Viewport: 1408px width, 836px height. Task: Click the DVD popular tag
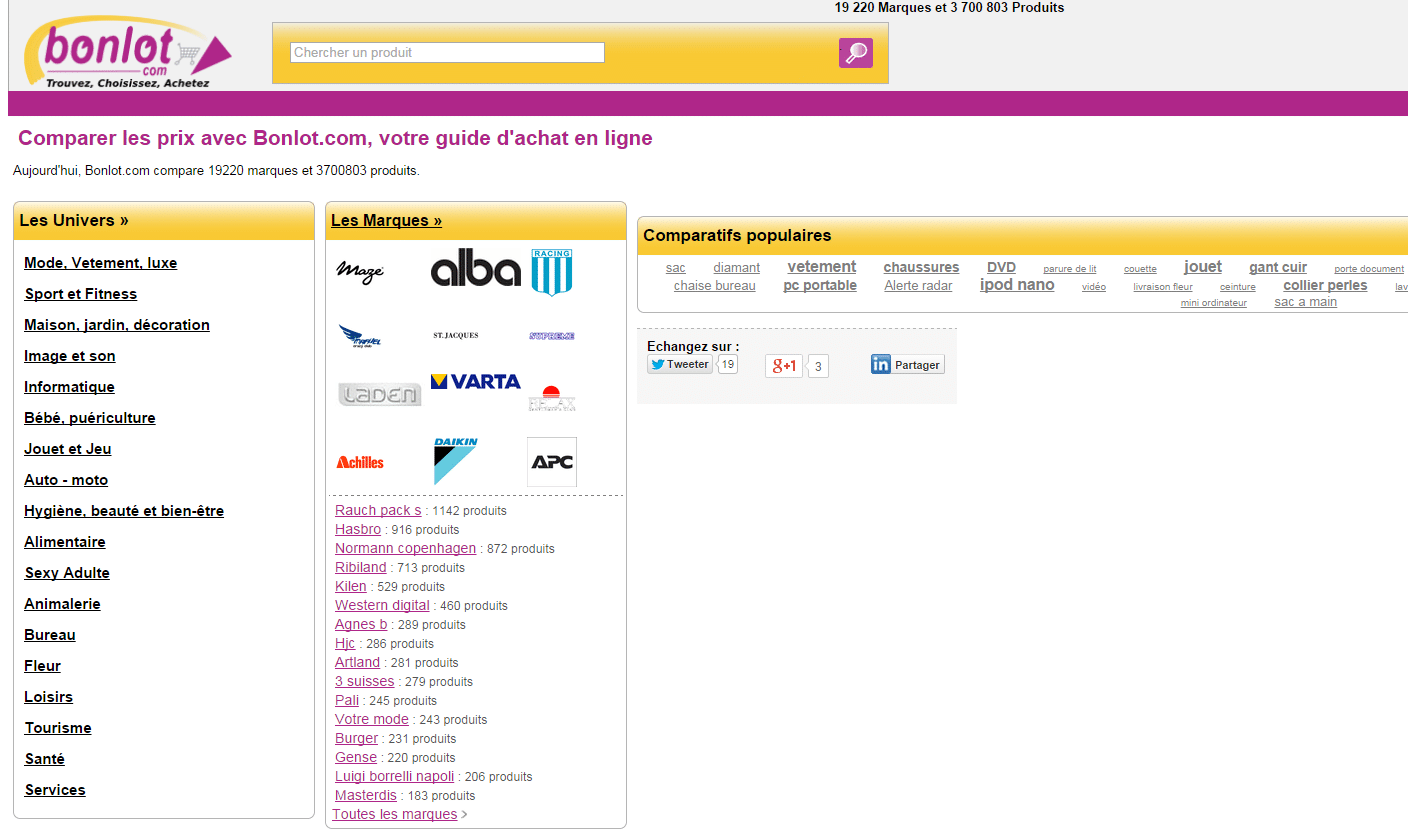coord(1001,267)
